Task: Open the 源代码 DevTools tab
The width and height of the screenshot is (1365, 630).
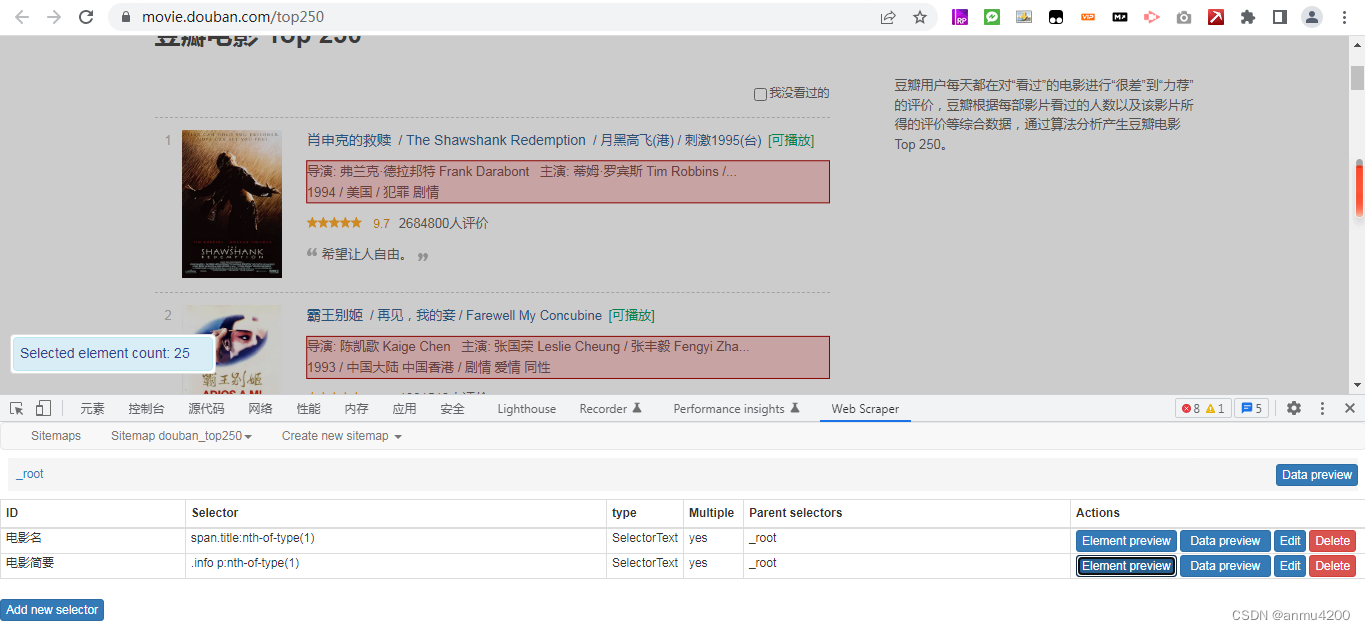Action: coord(206,408)
